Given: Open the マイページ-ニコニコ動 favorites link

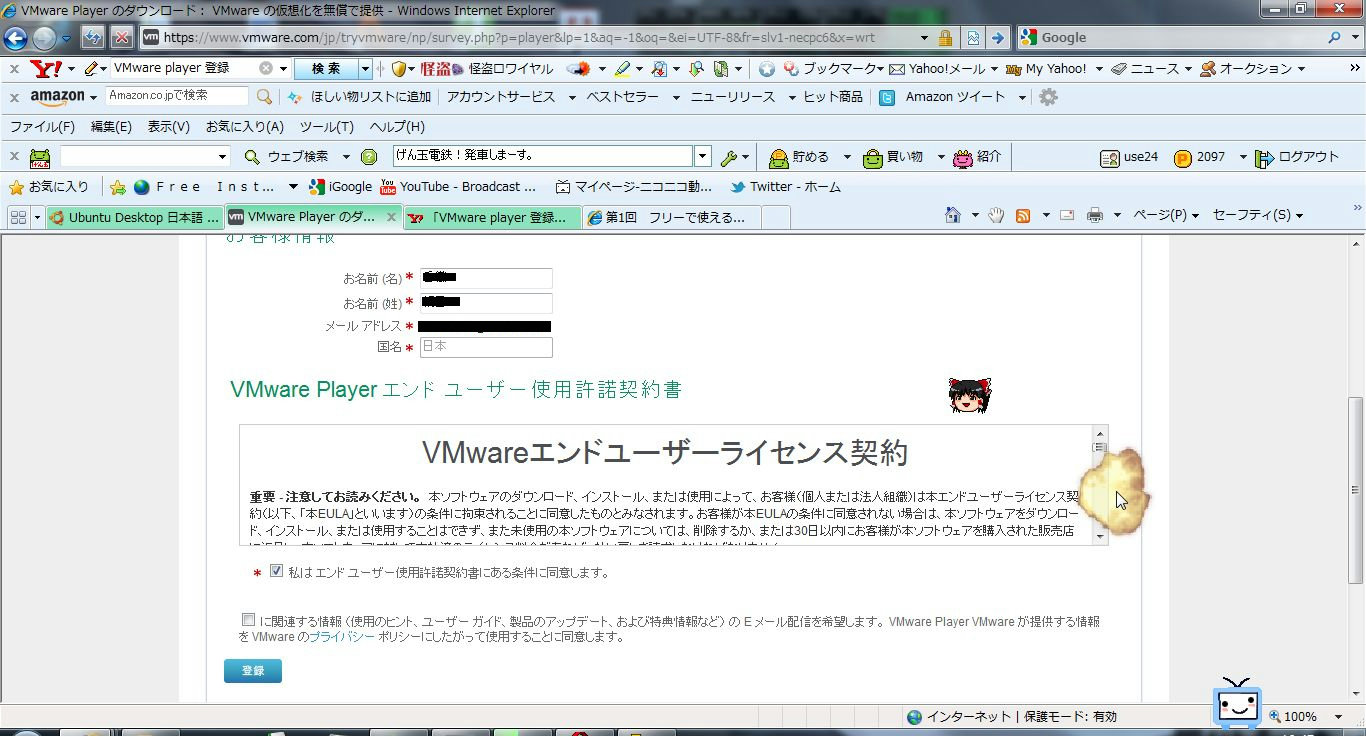Looking at the screenshot, I should click(x=634, y=187).
